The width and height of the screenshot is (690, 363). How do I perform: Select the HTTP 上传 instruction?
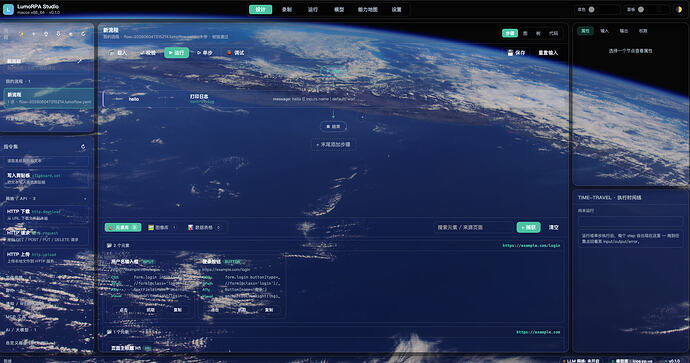point(47,257)
